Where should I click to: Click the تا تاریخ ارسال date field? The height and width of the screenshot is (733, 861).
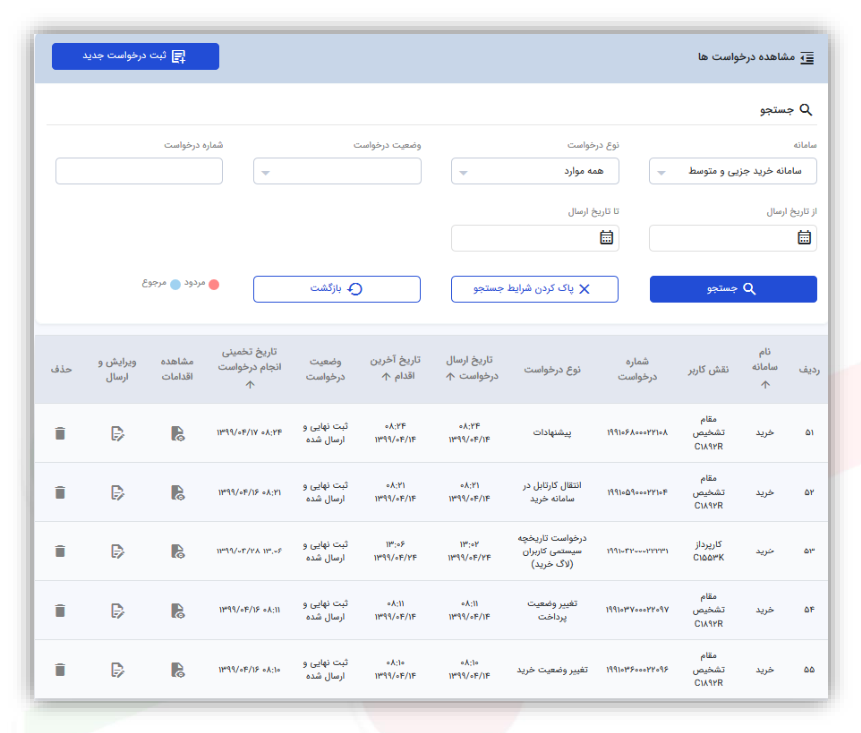[535, 238]
